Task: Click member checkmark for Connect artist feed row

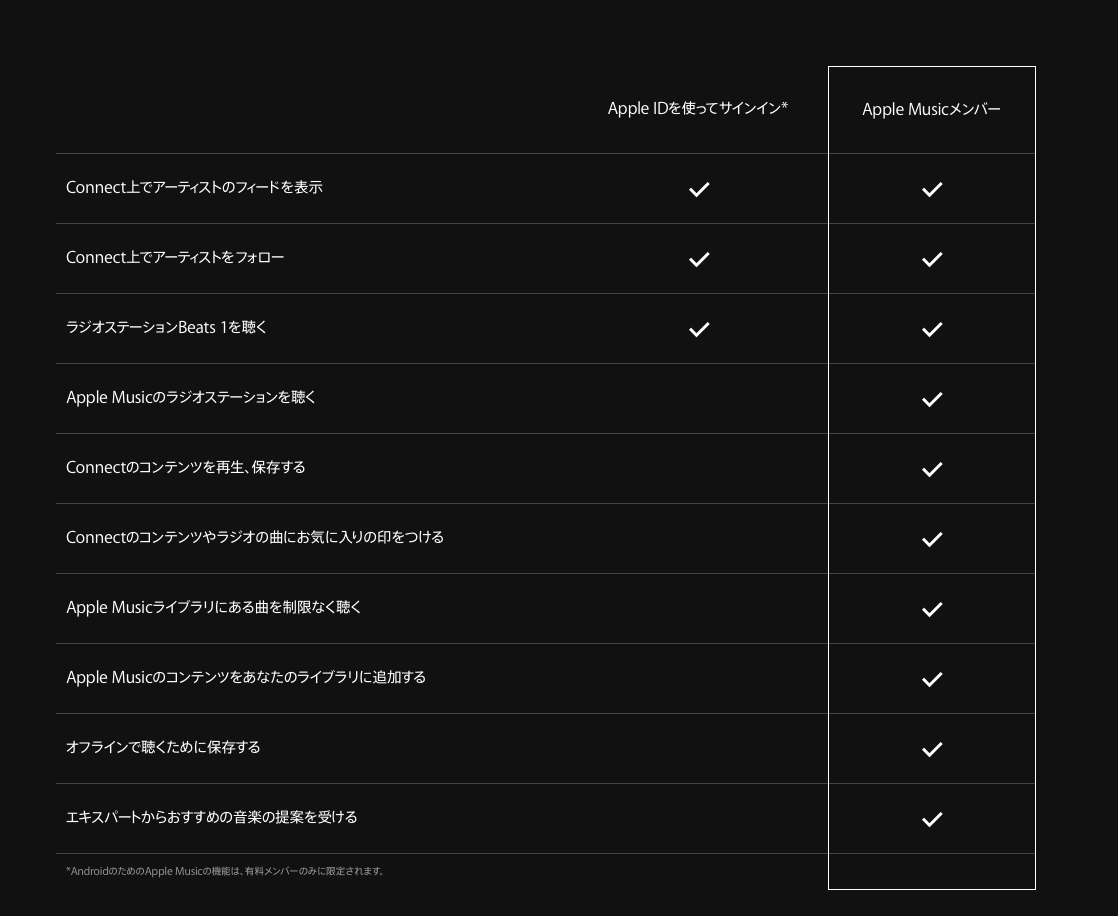Action: point(932,189)
